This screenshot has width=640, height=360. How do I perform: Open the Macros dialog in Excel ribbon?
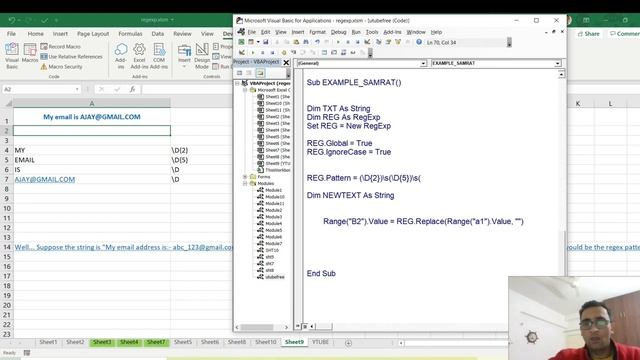point(30,54)
